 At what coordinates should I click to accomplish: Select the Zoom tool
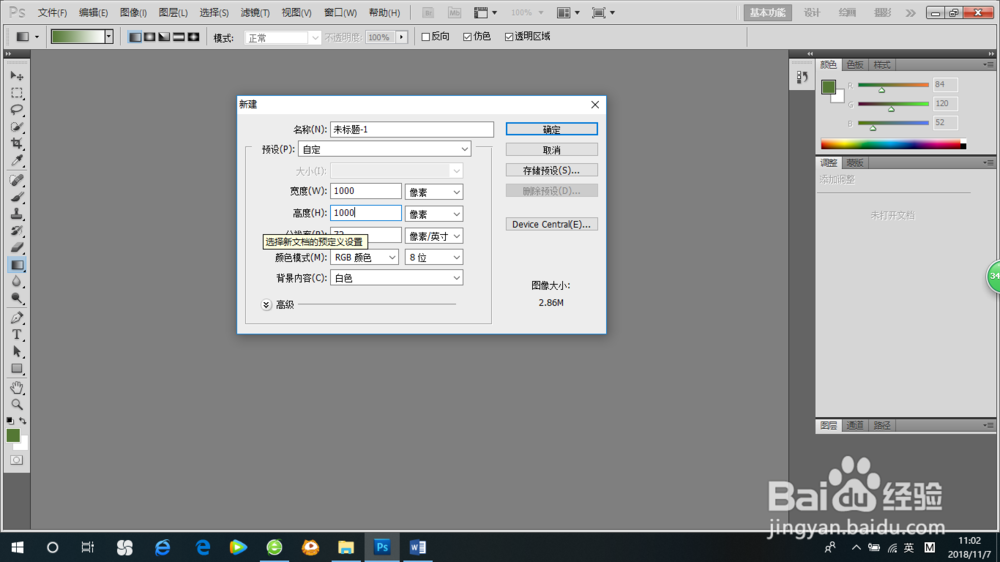pyautogui.click(x=17, y=404)
